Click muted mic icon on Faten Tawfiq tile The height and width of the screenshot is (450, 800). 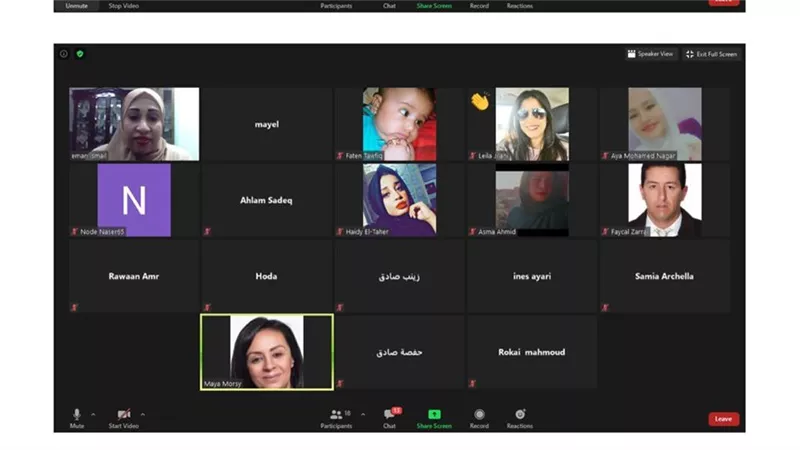tap(340, 155)
